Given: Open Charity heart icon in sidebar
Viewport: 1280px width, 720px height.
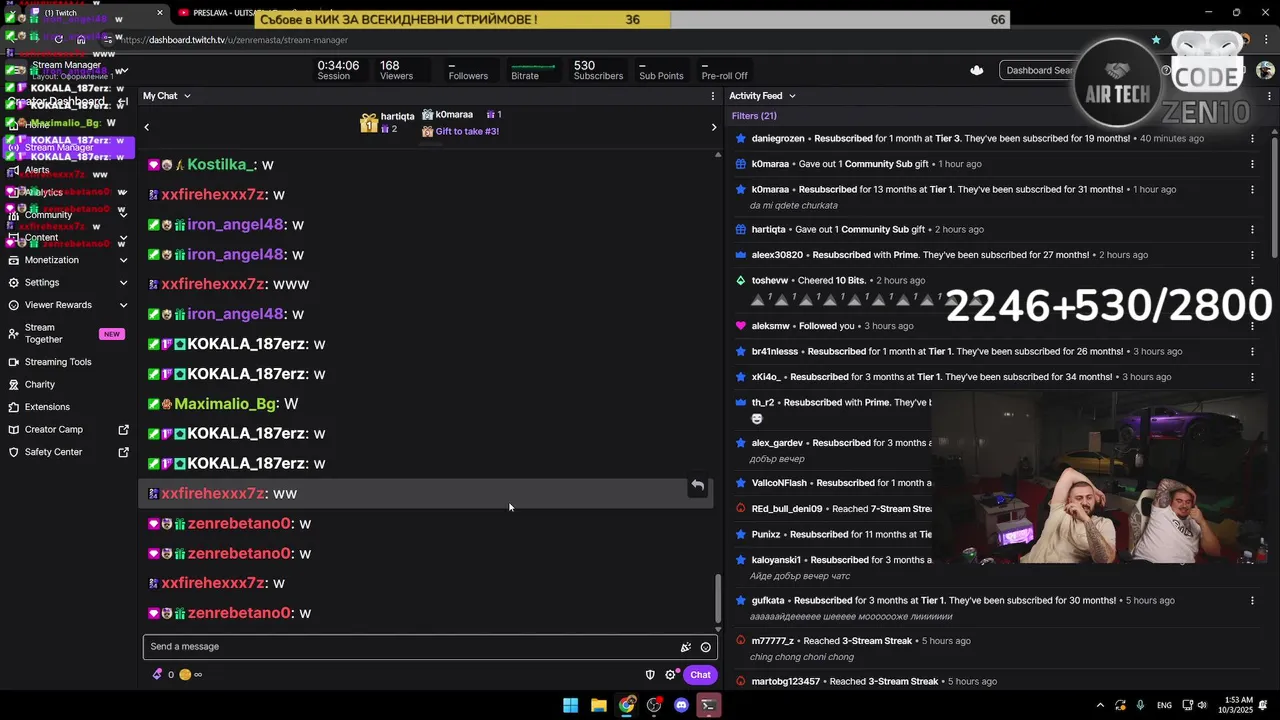Looking at the screenshot, I should tap(13, 385).
